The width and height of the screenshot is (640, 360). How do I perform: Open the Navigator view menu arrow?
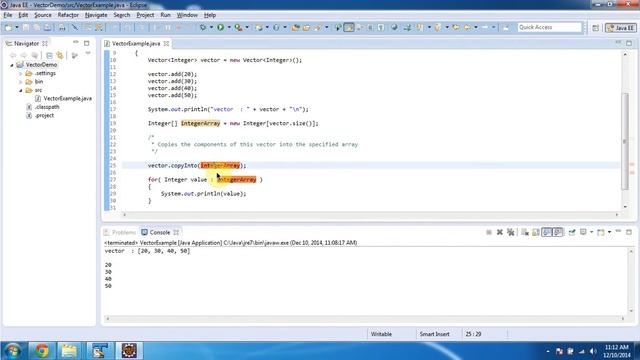pyautogui.click(x=88, y=53)
